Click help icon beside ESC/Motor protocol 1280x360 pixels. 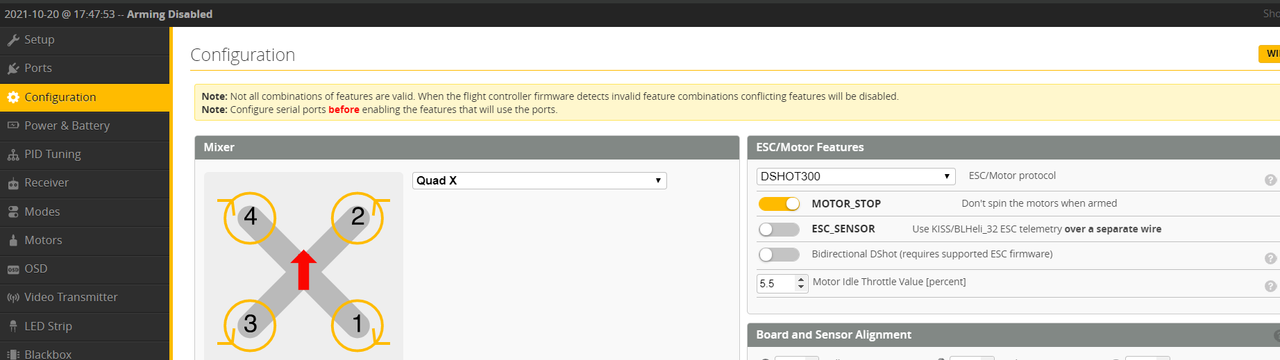pyautogui.click(x=1270, y=180)
